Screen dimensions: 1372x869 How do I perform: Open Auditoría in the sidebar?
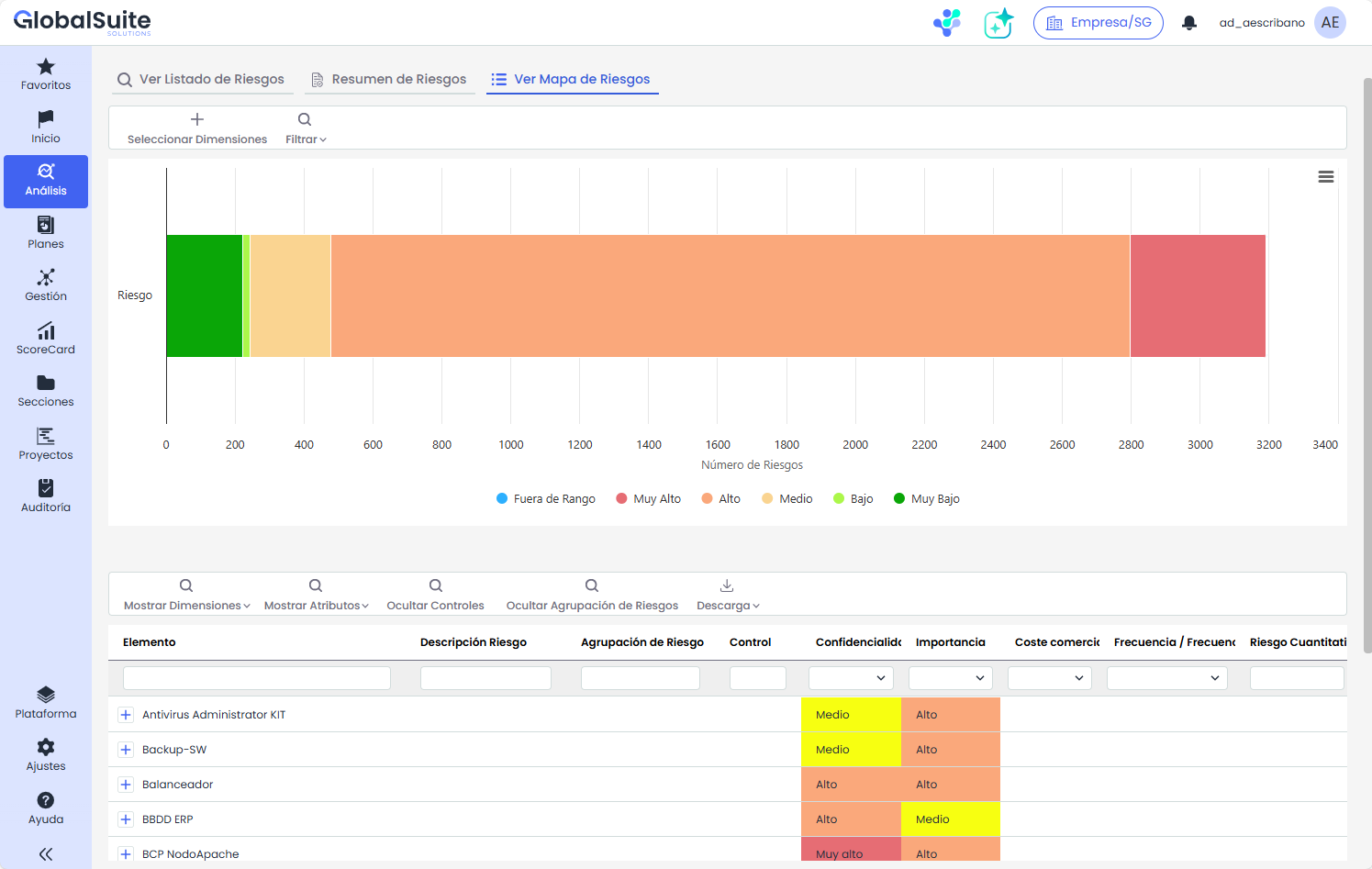coord(46,496)
